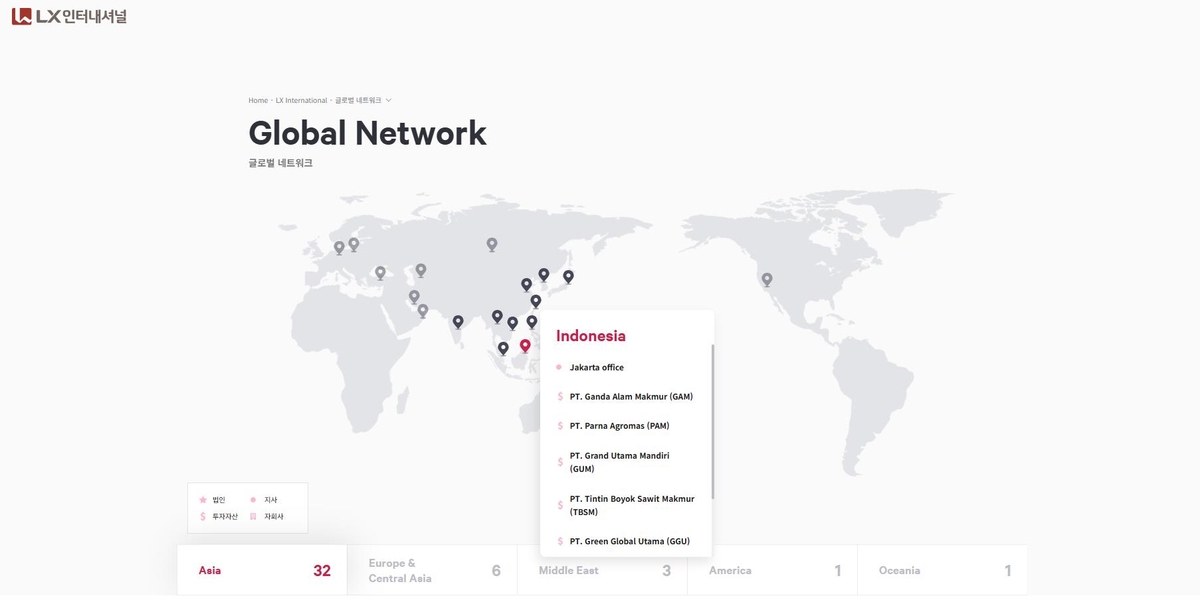Go to Home in the breadcrumb

click(x=258, y=100)
